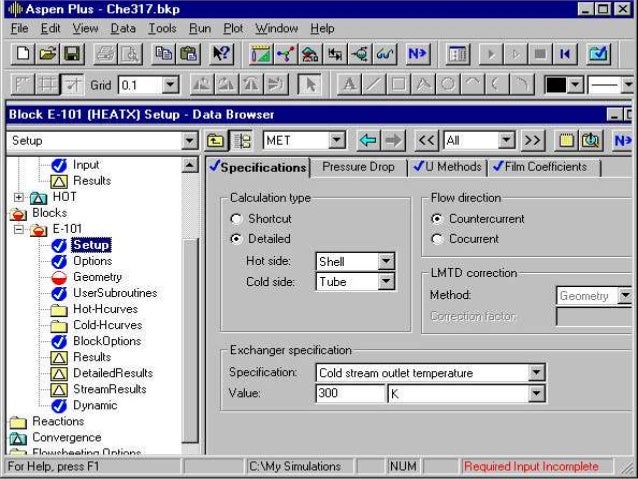Click the Check Results icon
Viewport: 638px width, 479px height.
click(598, 54)
